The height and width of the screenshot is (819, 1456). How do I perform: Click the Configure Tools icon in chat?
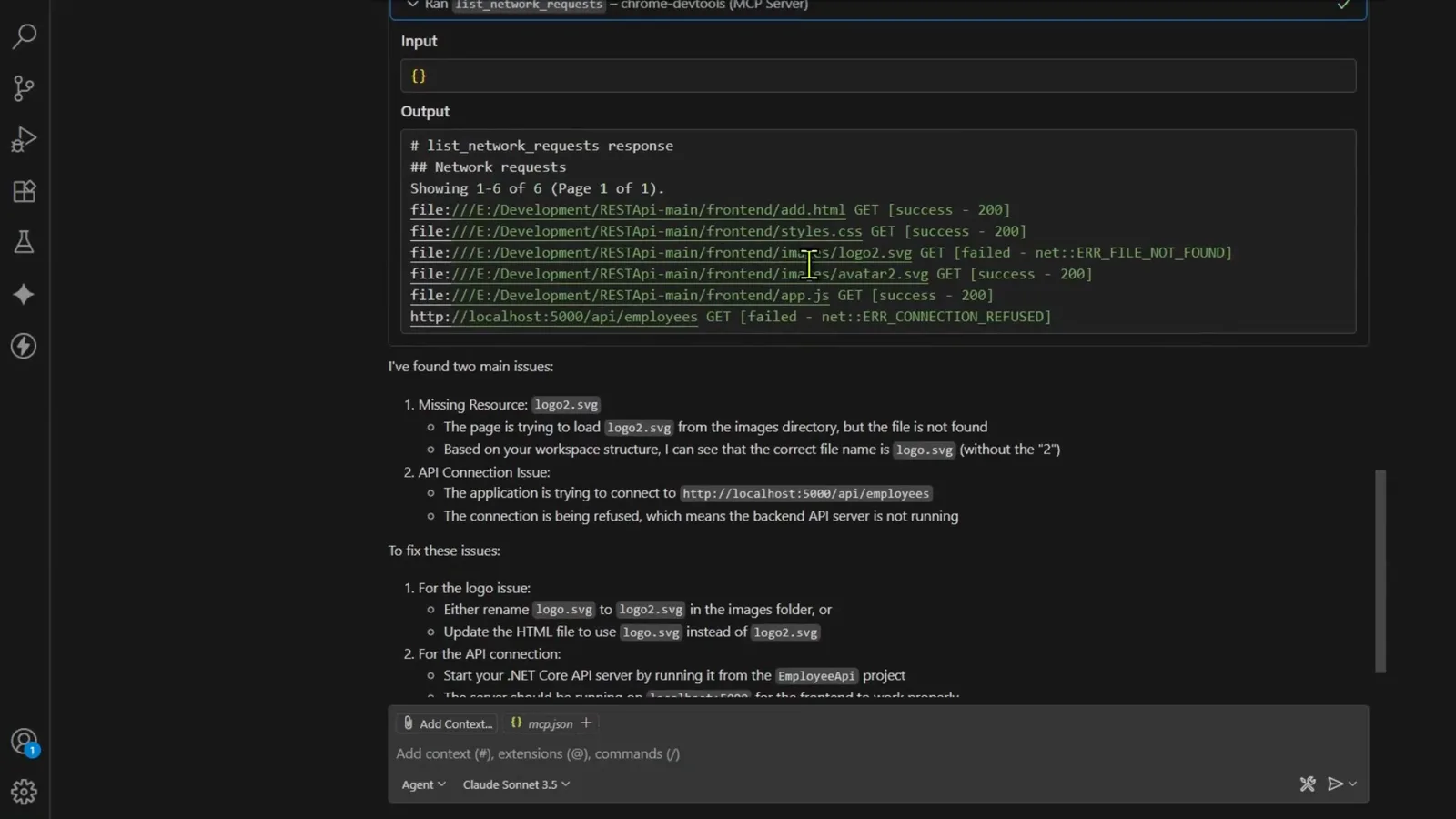point(1308,784)
